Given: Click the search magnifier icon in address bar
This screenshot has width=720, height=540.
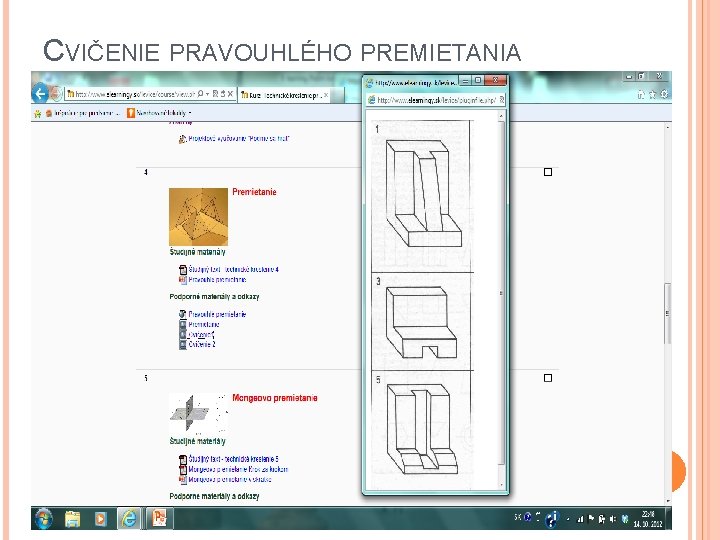Looking at the screenshot, I should [200, 94].
